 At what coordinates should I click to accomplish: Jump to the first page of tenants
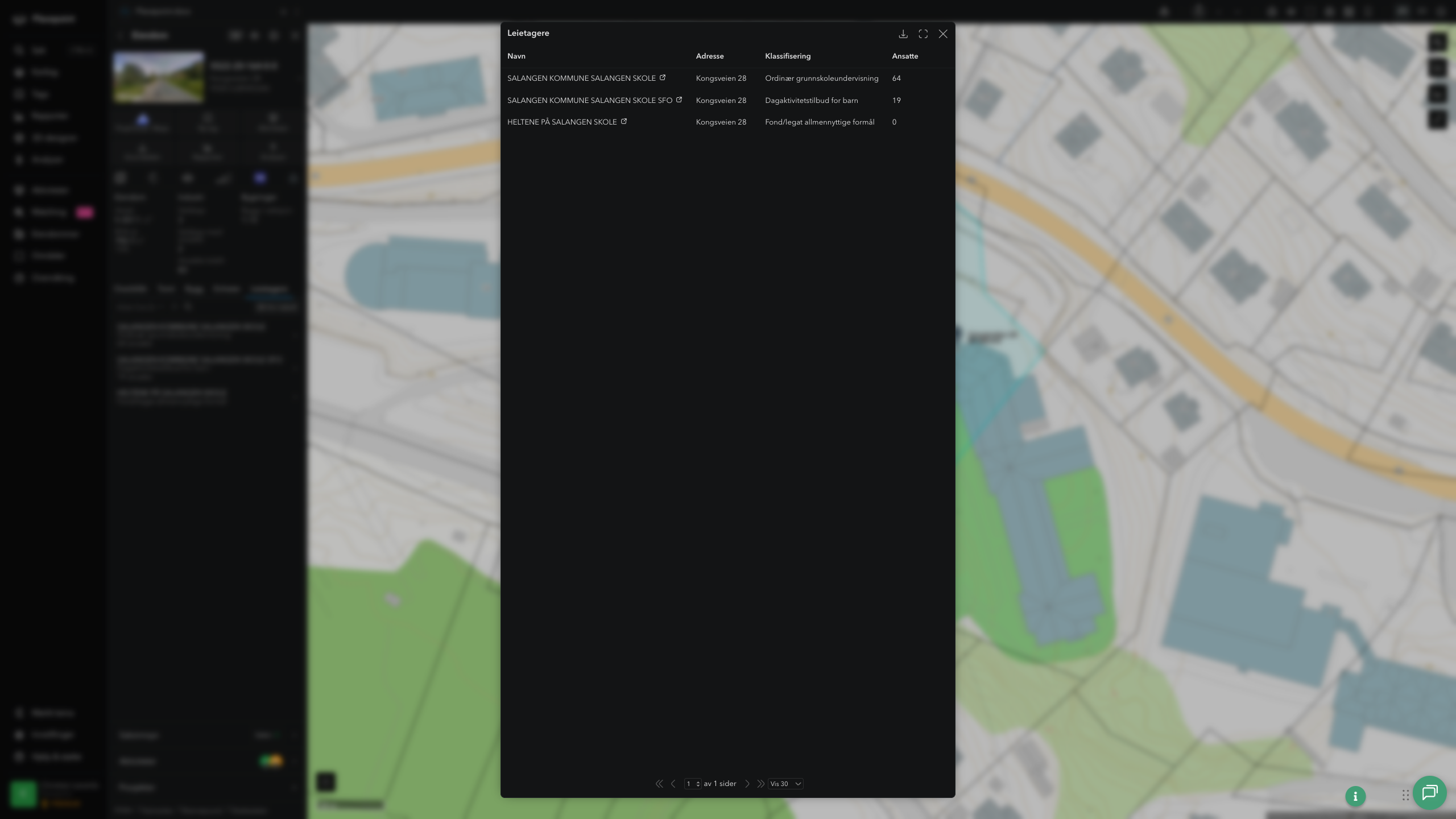(659, 784)
